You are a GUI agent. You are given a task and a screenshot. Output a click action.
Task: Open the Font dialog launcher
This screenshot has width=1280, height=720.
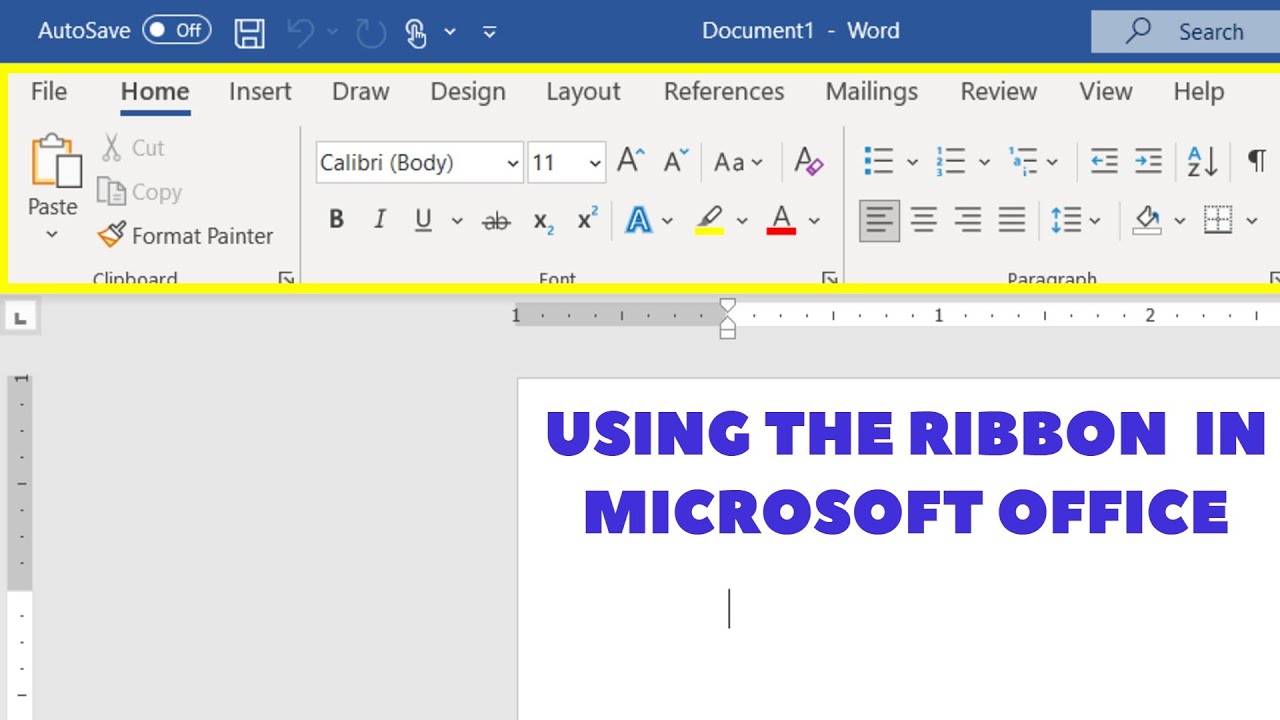click(829, 279)
